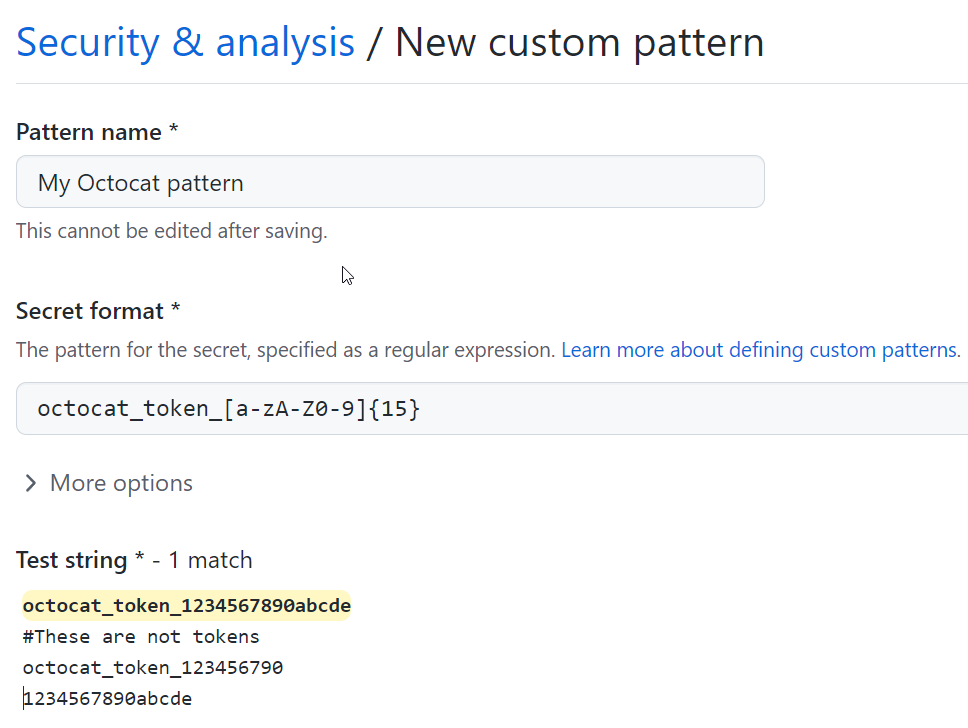Screen dimensions: 968x728
Task: Follow the Learn more about defining custom patterns link
Action: pos(759,349)
